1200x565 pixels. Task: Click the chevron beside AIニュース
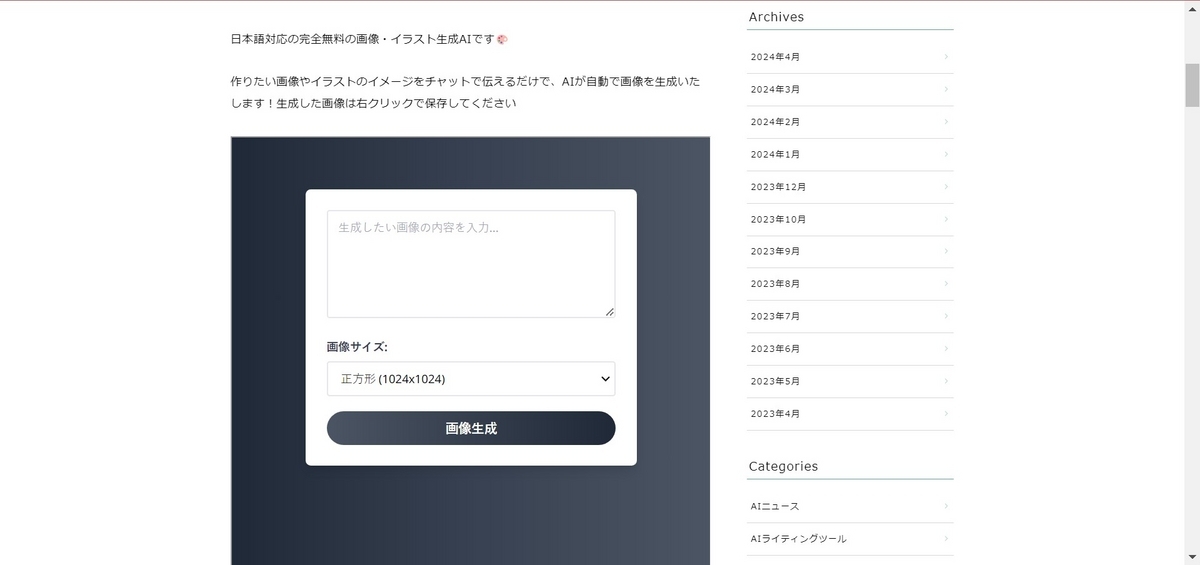[946, 506]
